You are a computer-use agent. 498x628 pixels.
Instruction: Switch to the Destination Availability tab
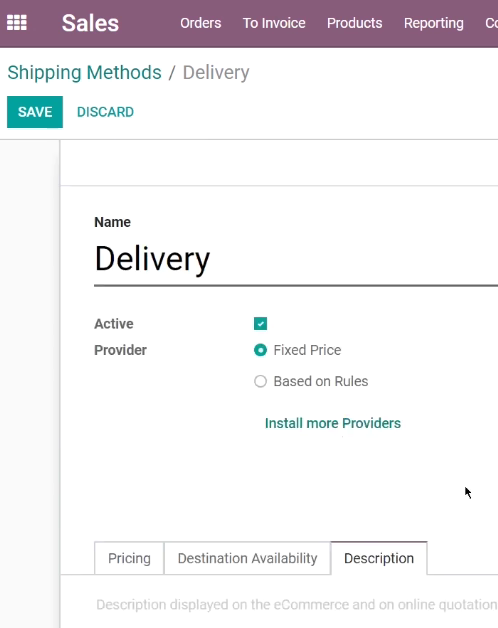pyautogui.click(x=247, y=558)
